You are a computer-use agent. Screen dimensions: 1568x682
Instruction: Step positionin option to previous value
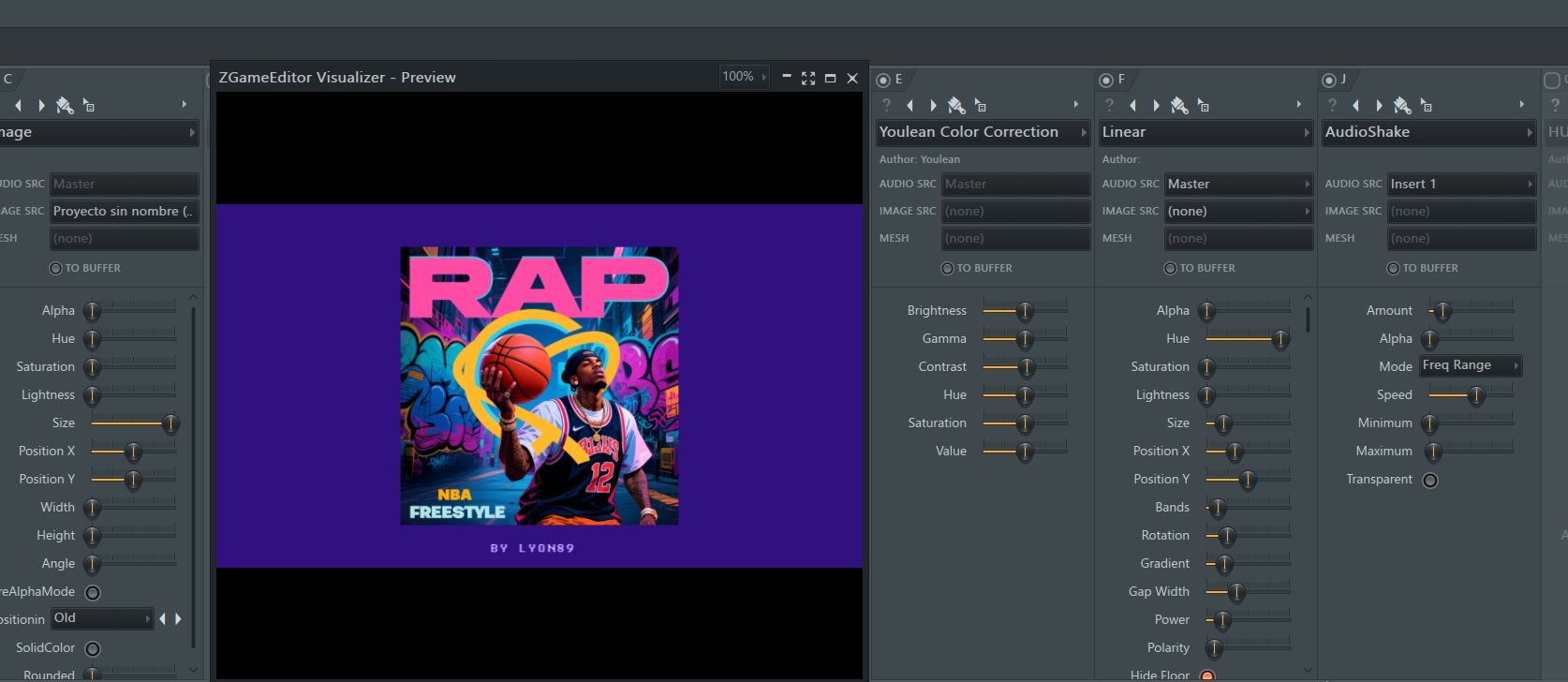(163, 619)
